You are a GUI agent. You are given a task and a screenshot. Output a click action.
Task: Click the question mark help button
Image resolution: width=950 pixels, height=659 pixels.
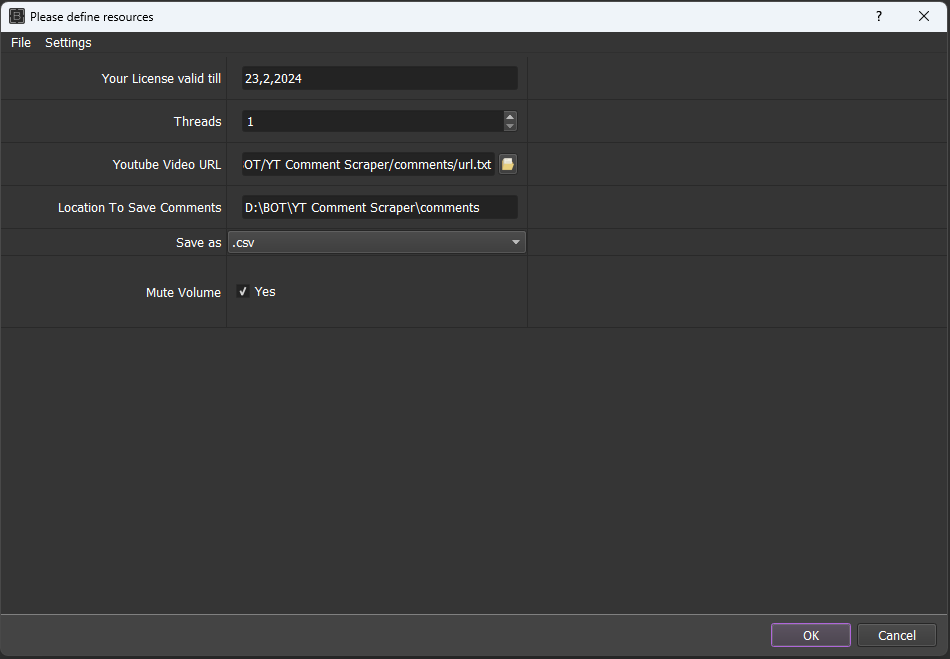click(x=879, y=16)
